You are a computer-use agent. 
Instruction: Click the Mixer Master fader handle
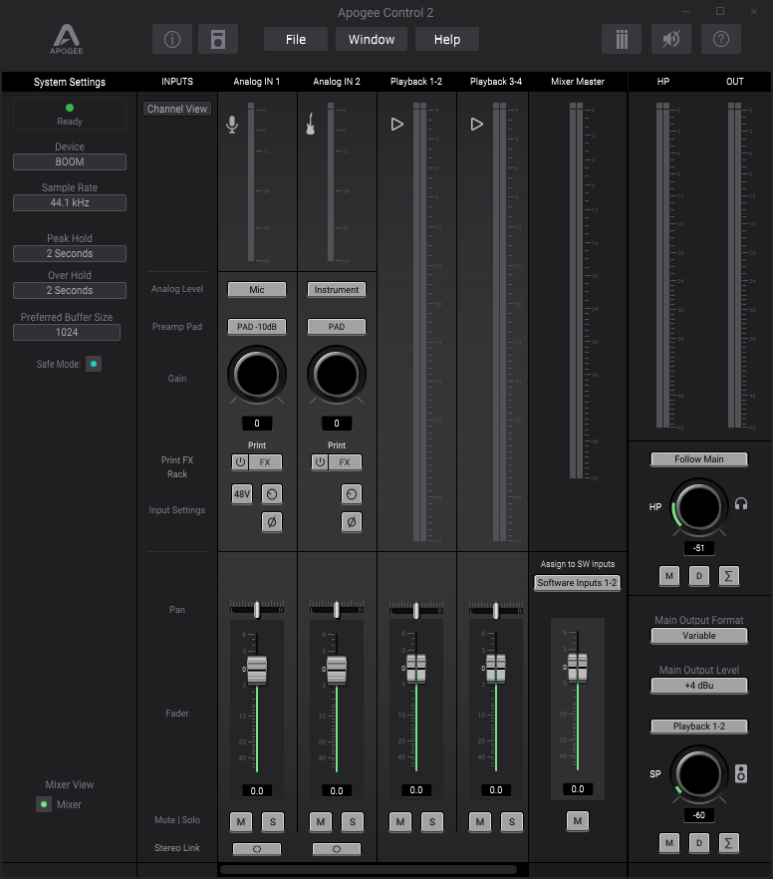click(577, 668)
